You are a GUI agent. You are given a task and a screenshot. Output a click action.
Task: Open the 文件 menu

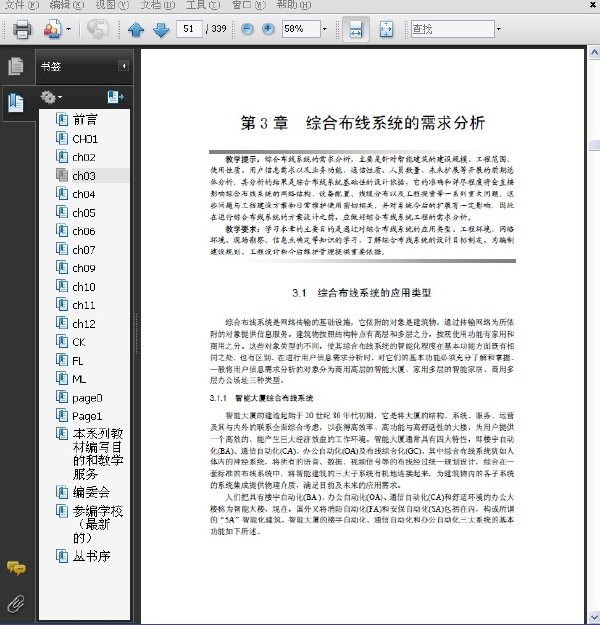click(x=22, y=5)
